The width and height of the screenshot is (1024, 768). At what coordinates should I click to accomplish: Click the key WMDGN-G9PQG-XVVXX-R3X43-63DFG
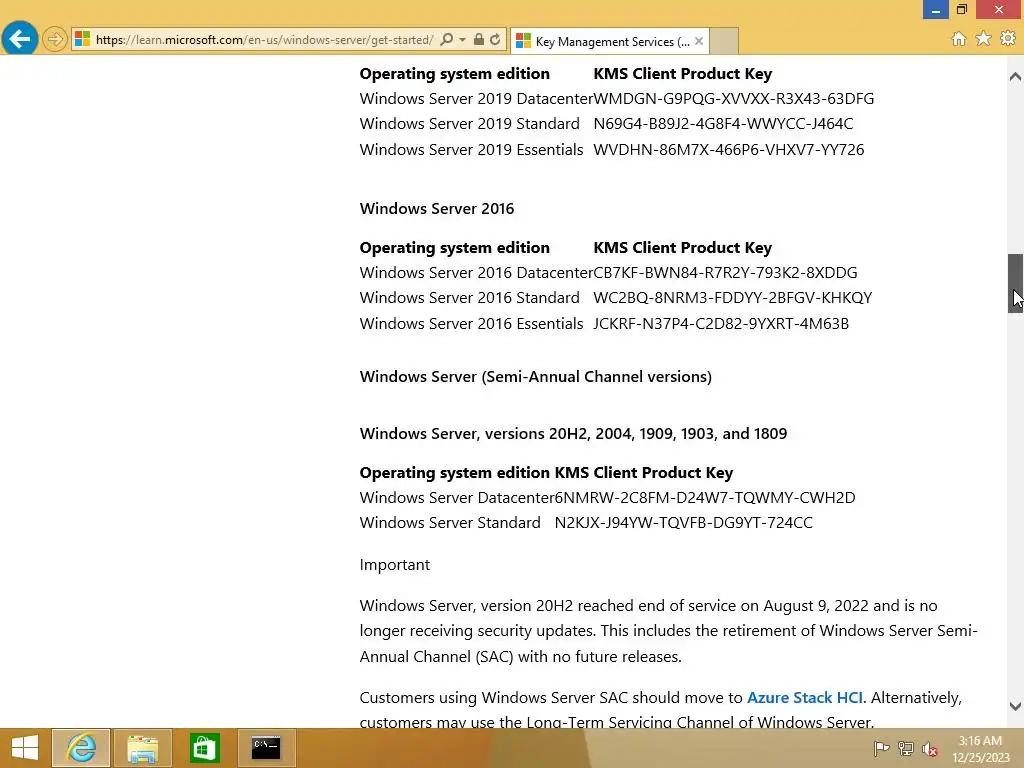pyautogui.click(x=733, y=99)
